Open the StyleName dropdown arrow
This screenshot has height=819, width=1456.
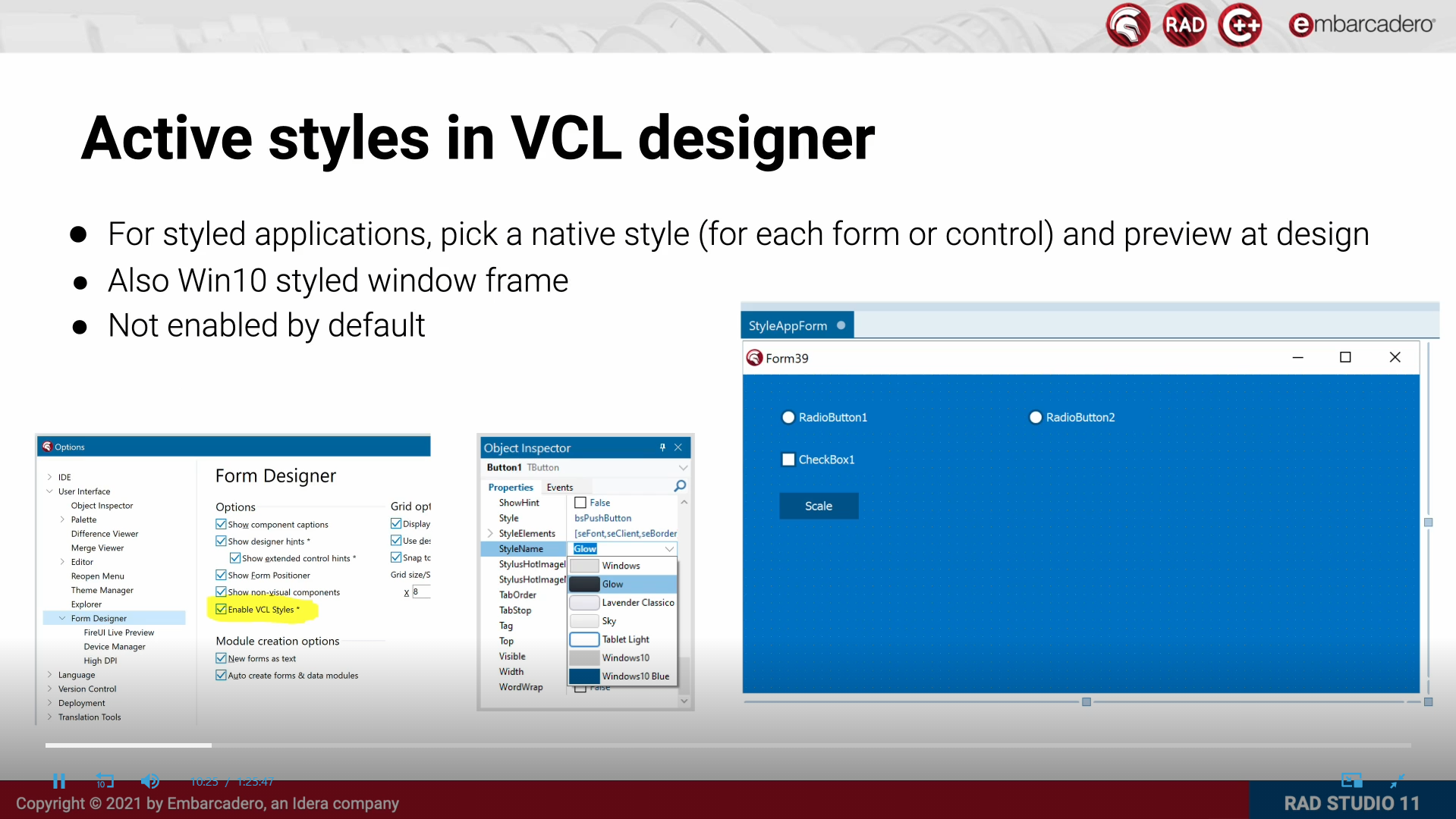tap(669, 549)
